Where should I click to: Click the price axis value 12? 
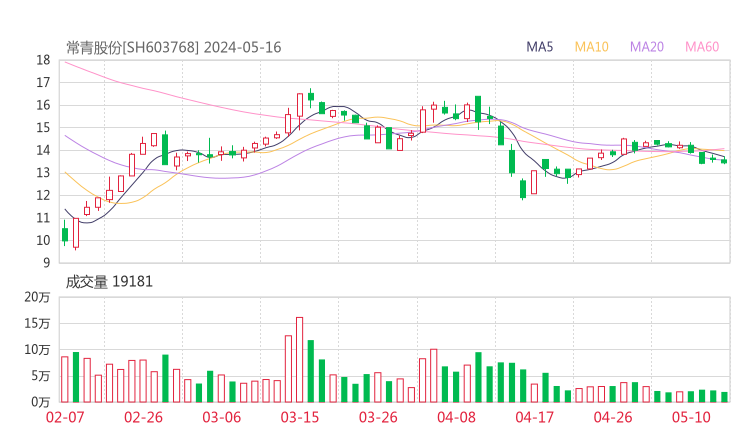click(43, 195)
